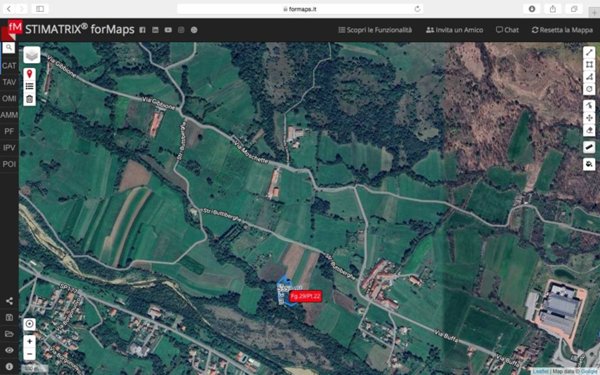This screenshot has width=600, height=375.
Task: Click the Leaflet attribution link
Action: click(541, 371)
